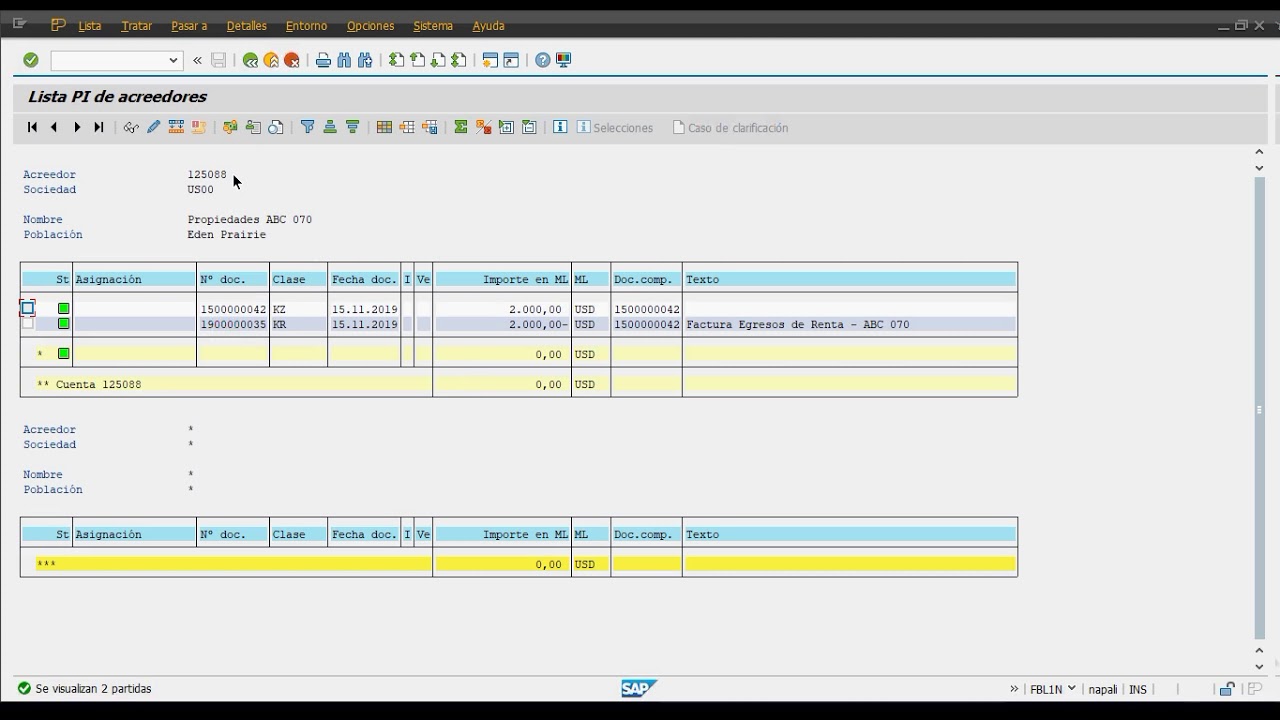This screenshot has height=720, width=1280.
Task: Jump to last item arrow
Action: (99, 127)
